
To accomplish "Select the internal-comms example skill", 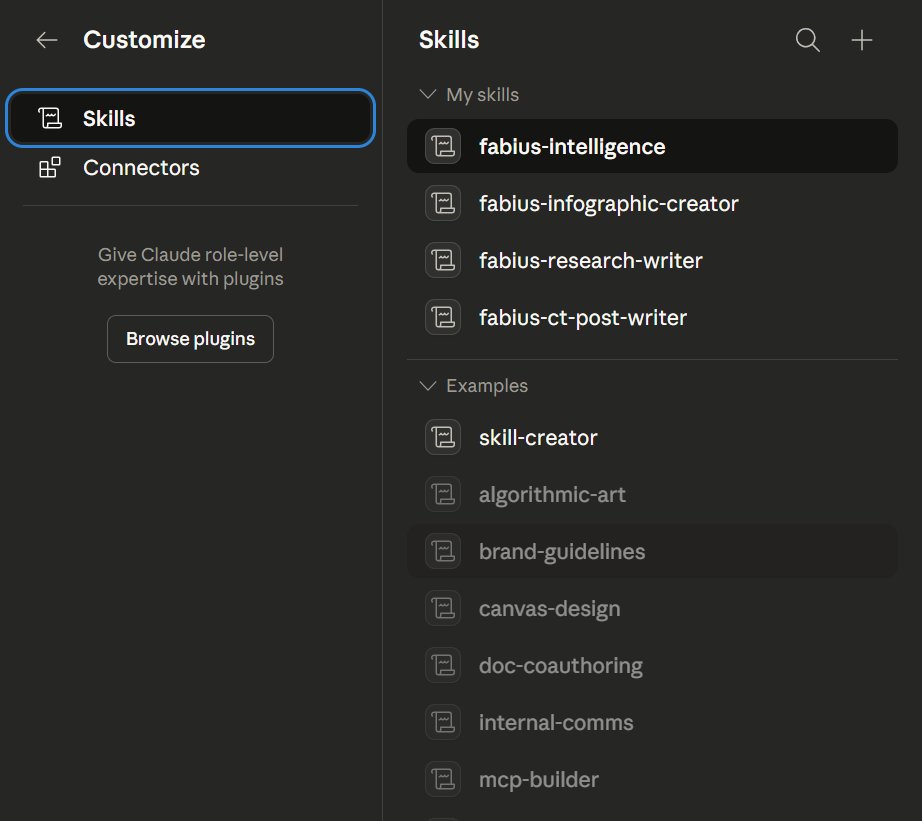I will click(x=556, y=723).
